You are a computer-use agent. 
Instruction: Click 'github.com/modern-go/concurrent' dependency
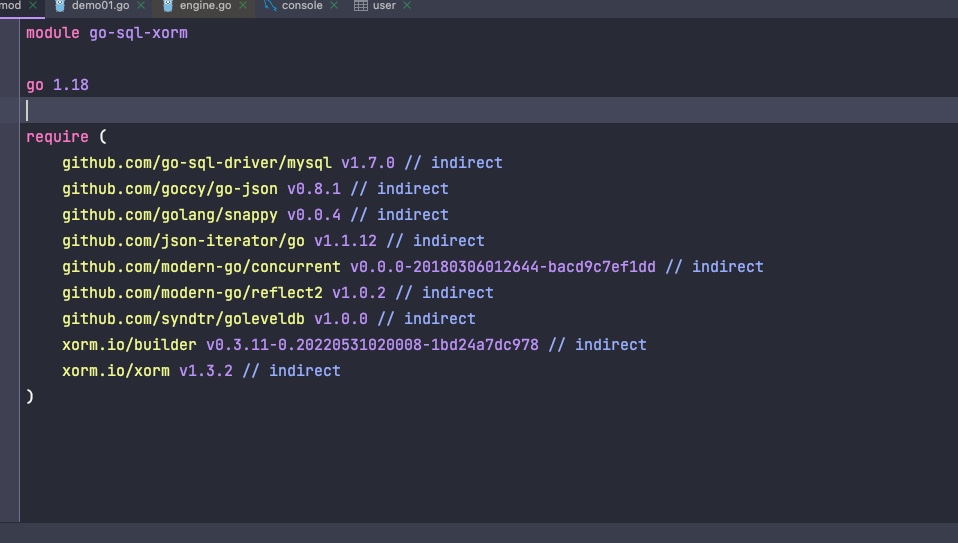click(201, 267)
